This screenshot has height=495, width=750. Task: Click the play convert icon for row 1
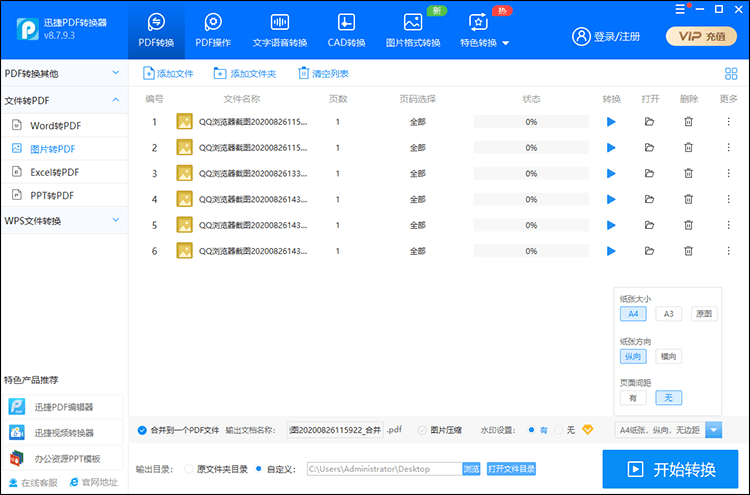click(x=611, y=122)
